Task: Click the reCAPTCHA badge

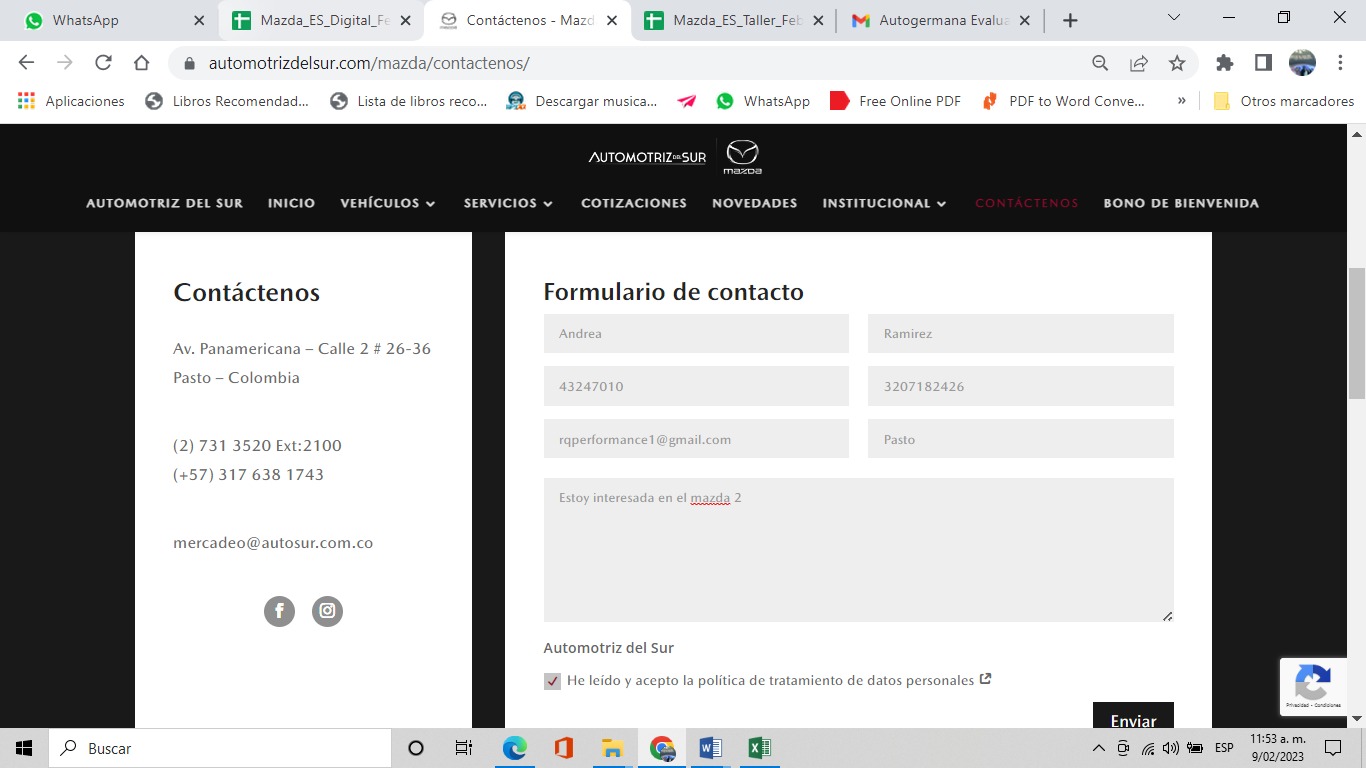Action: coord(1312,686)
